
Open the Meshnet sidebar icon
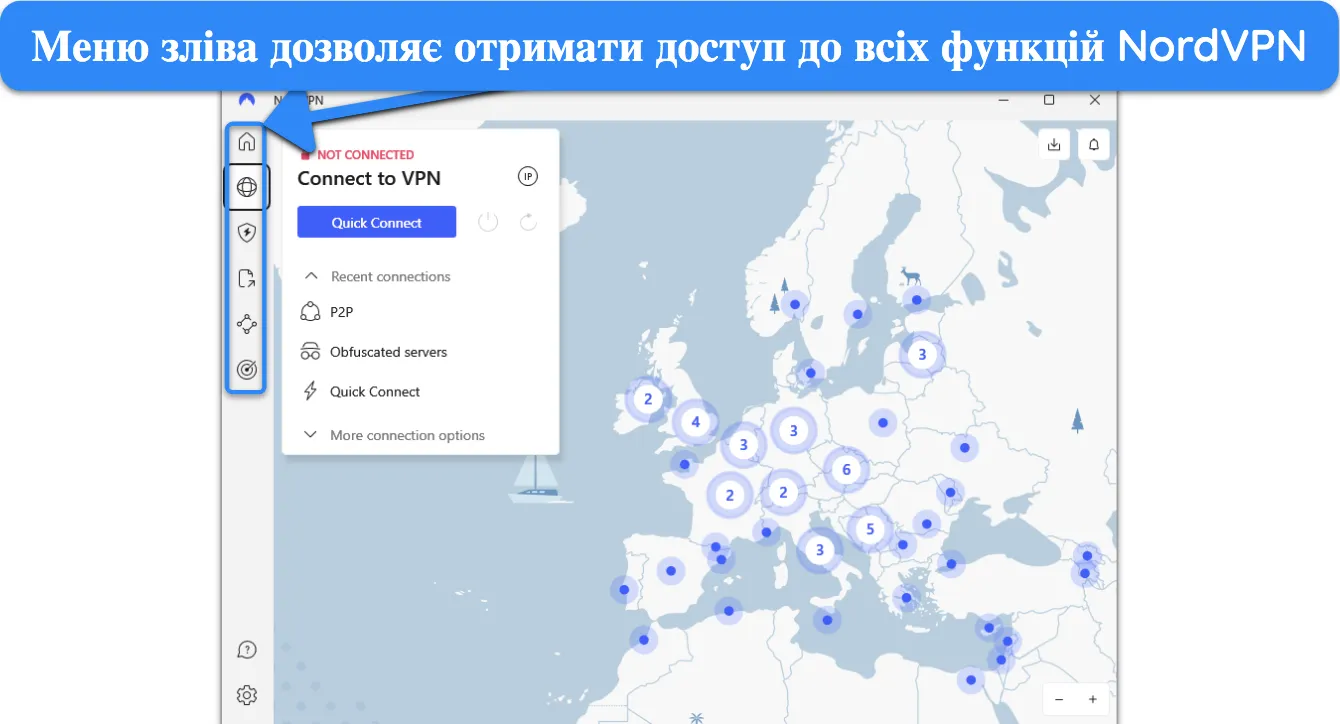(246, 324)
